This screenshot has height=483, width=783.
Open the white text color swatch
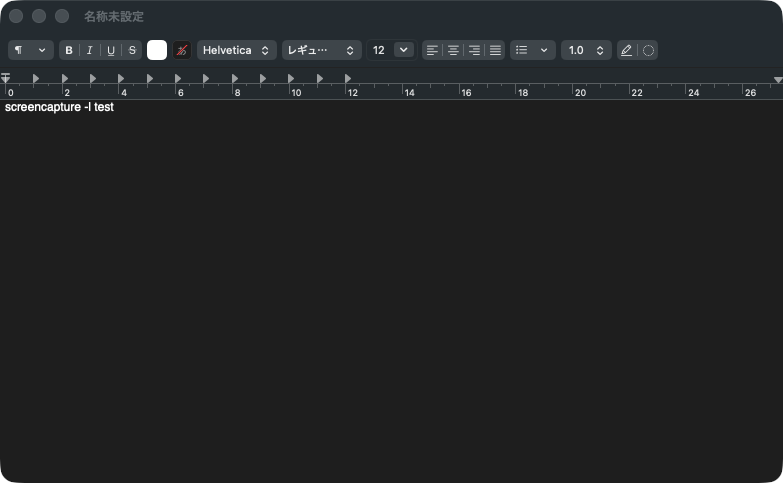tap(157, 50)
